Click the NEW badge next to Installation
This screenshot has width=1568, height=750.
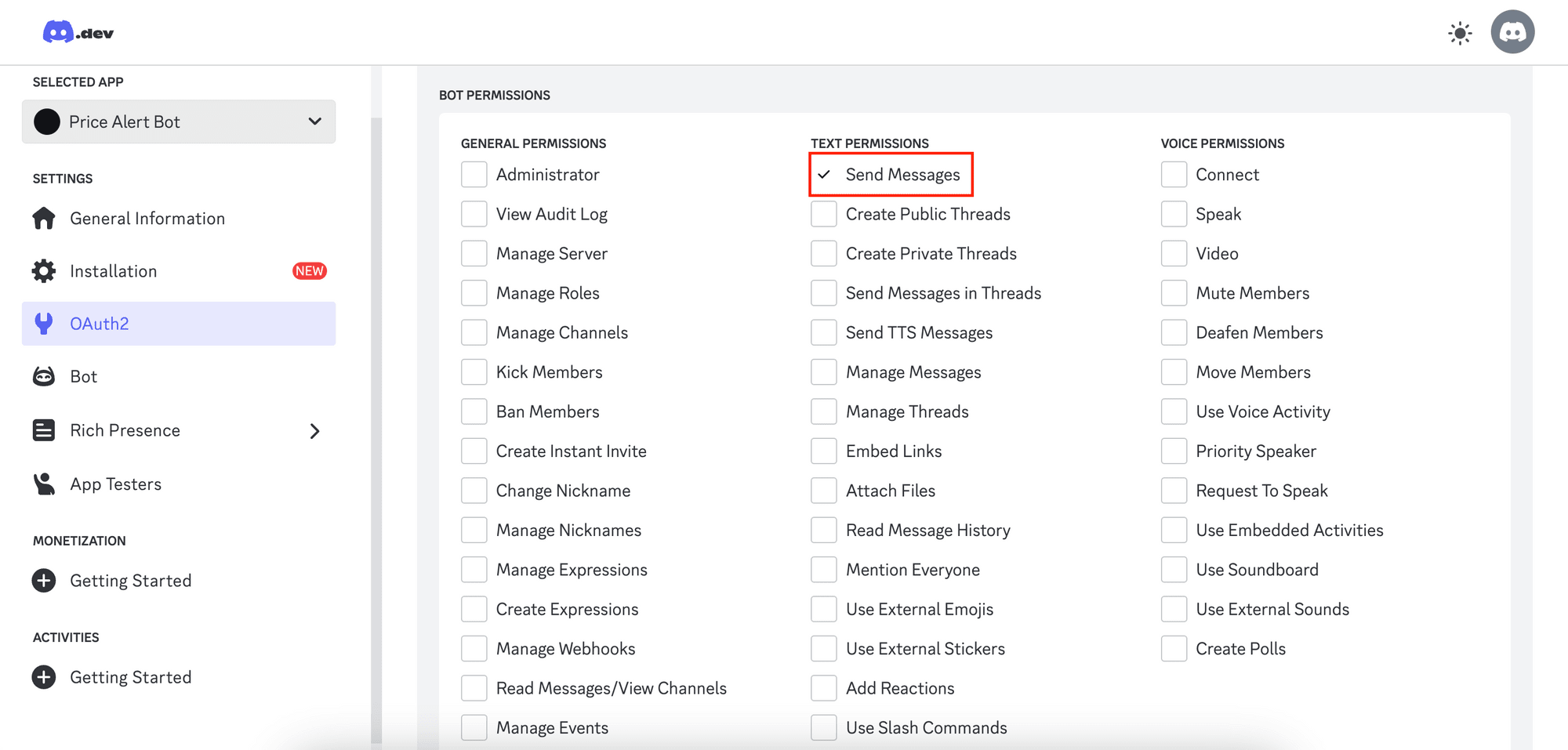[x=309, y=270]
